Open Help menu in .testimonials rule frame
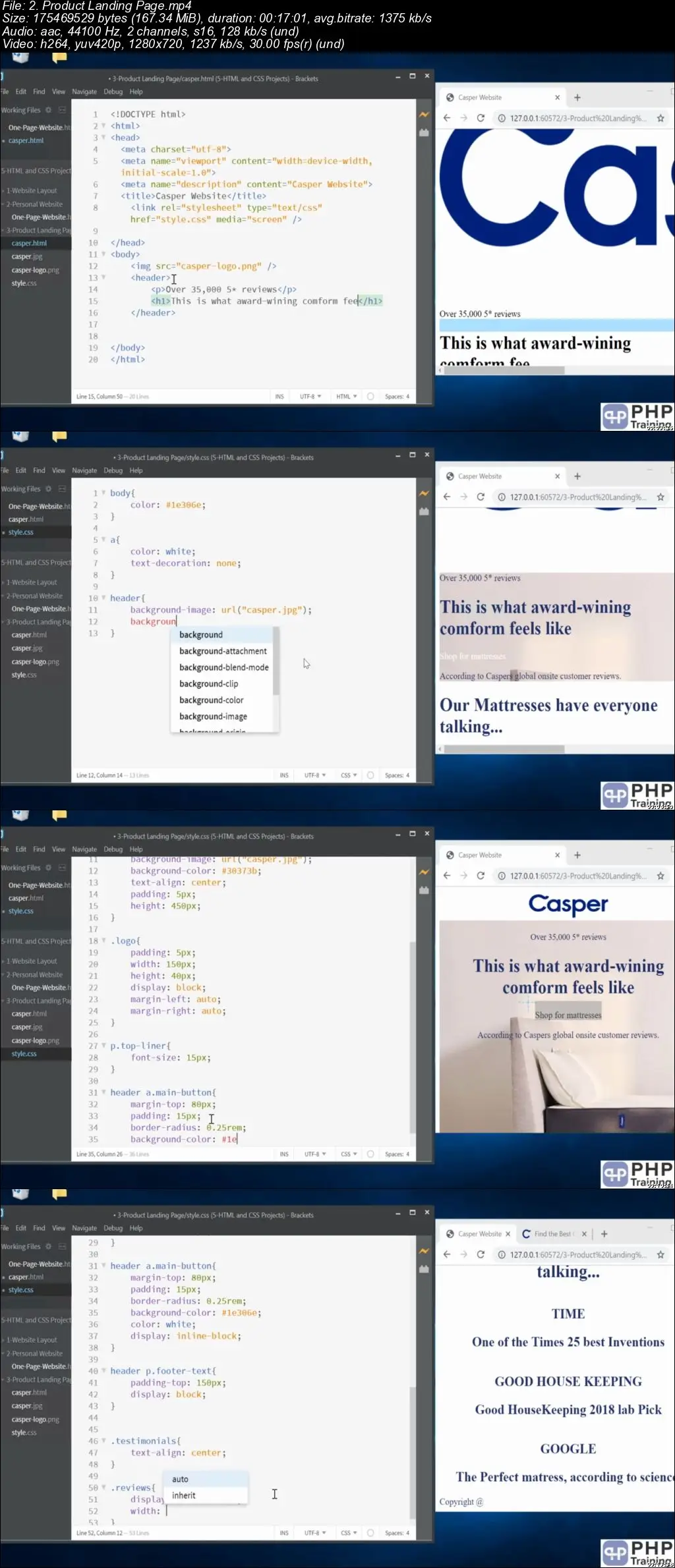Screen dimensions: 675x1568 136,1229
